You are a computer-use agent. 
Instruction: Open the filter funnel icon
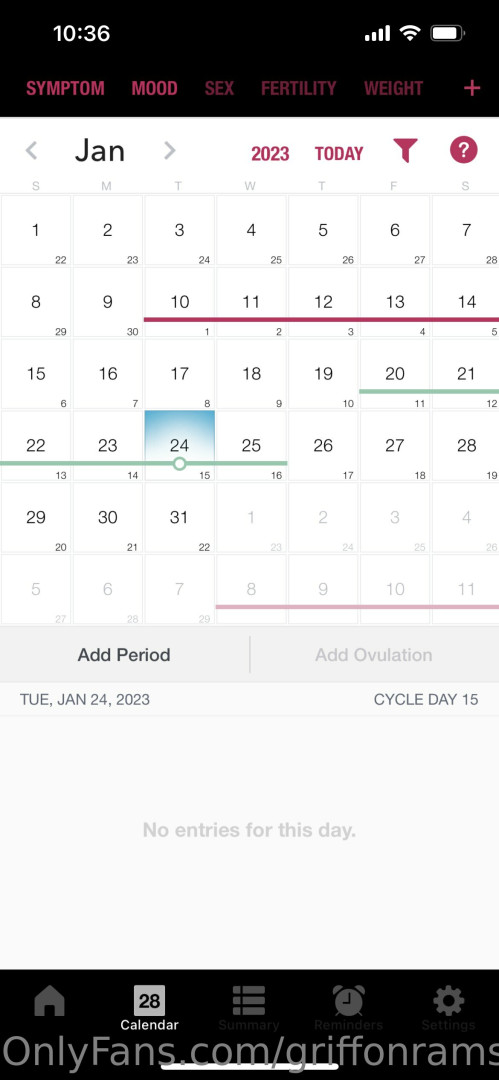tap(405, 151)
